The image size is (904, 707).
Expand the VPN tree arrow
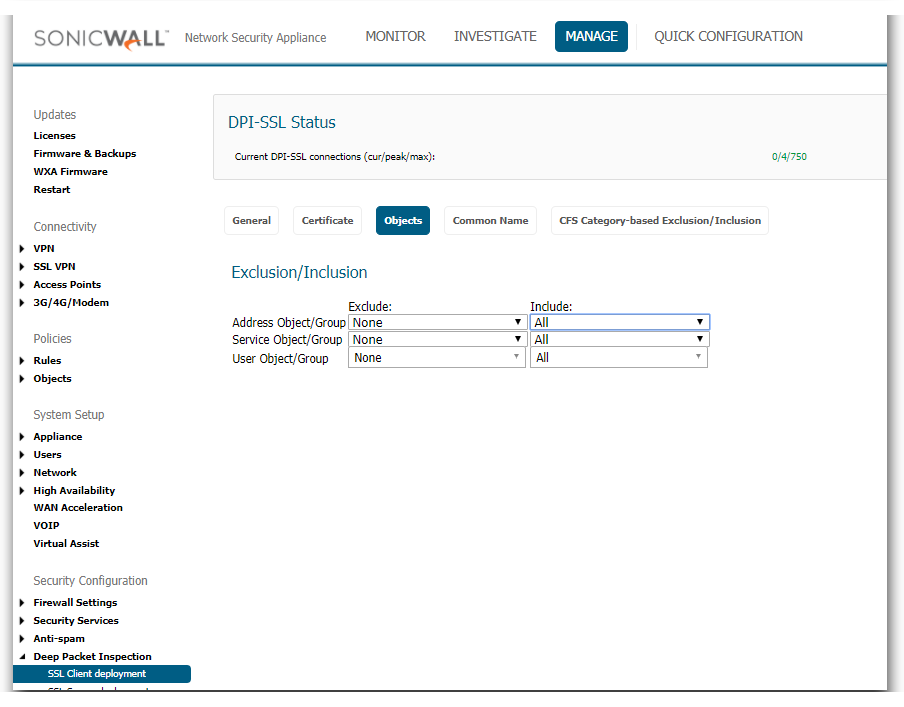pyautogui.click(x=22, y=249)
